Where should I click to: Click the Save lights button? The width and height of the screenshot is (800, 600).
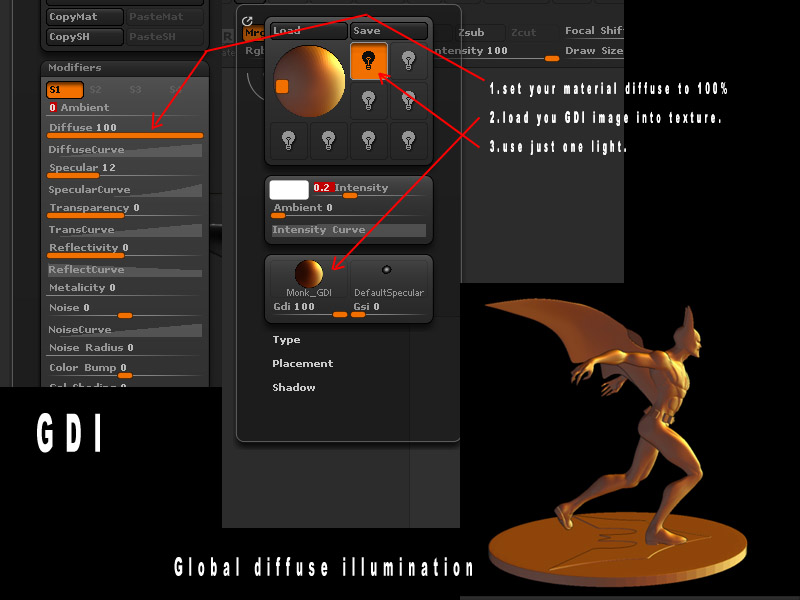point(389,31)
